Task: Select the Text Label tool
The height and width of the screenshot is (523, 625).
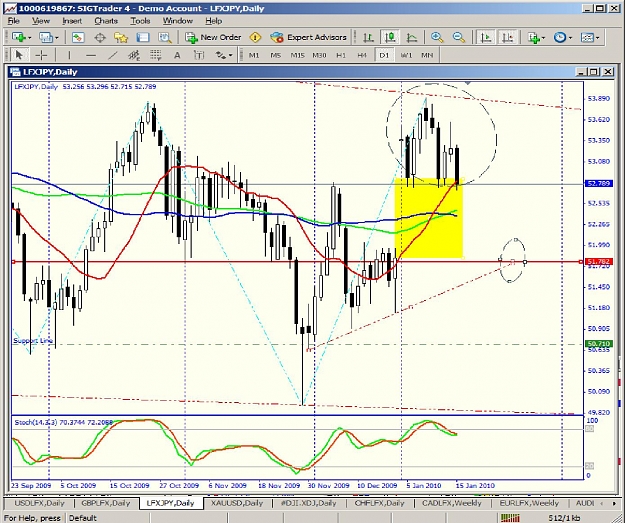Action: tap(199, 55)
